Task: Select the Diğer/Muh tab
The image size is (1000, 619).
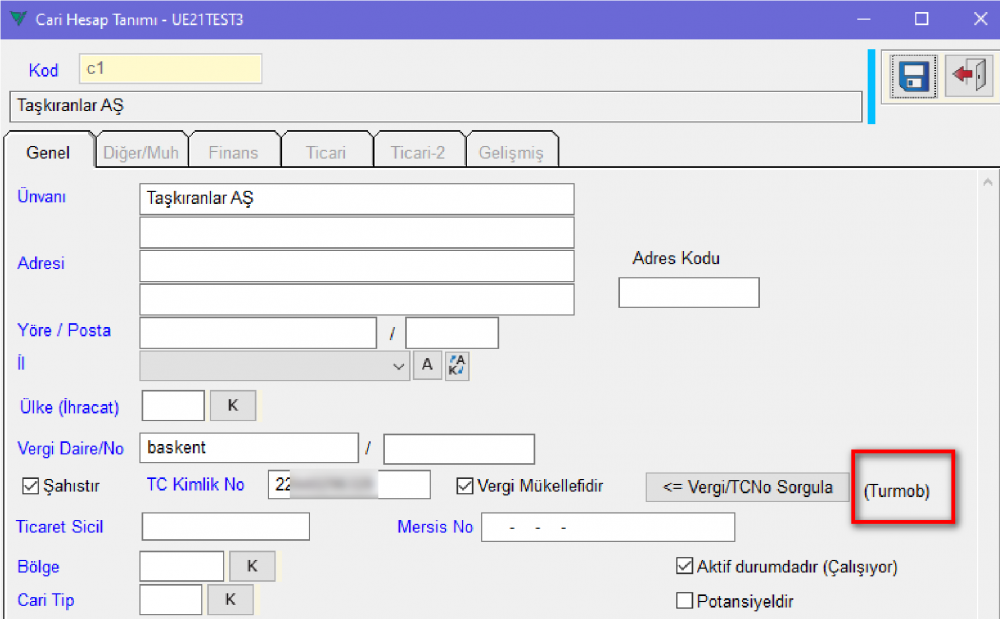Action: click(141, 153)
